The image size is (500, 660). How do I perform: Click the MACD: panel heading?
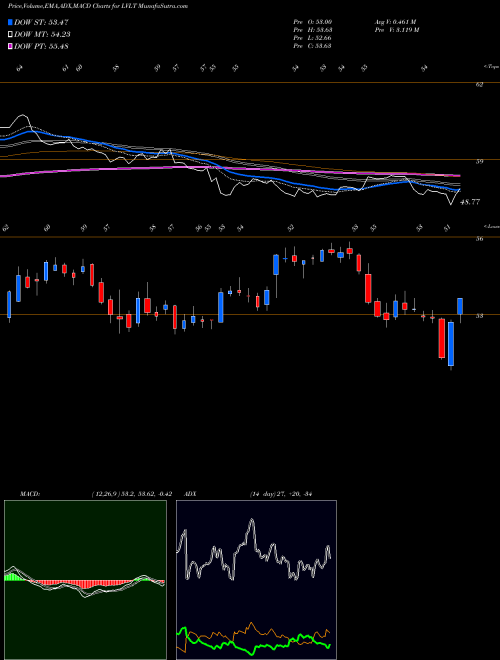pos(29,494)
